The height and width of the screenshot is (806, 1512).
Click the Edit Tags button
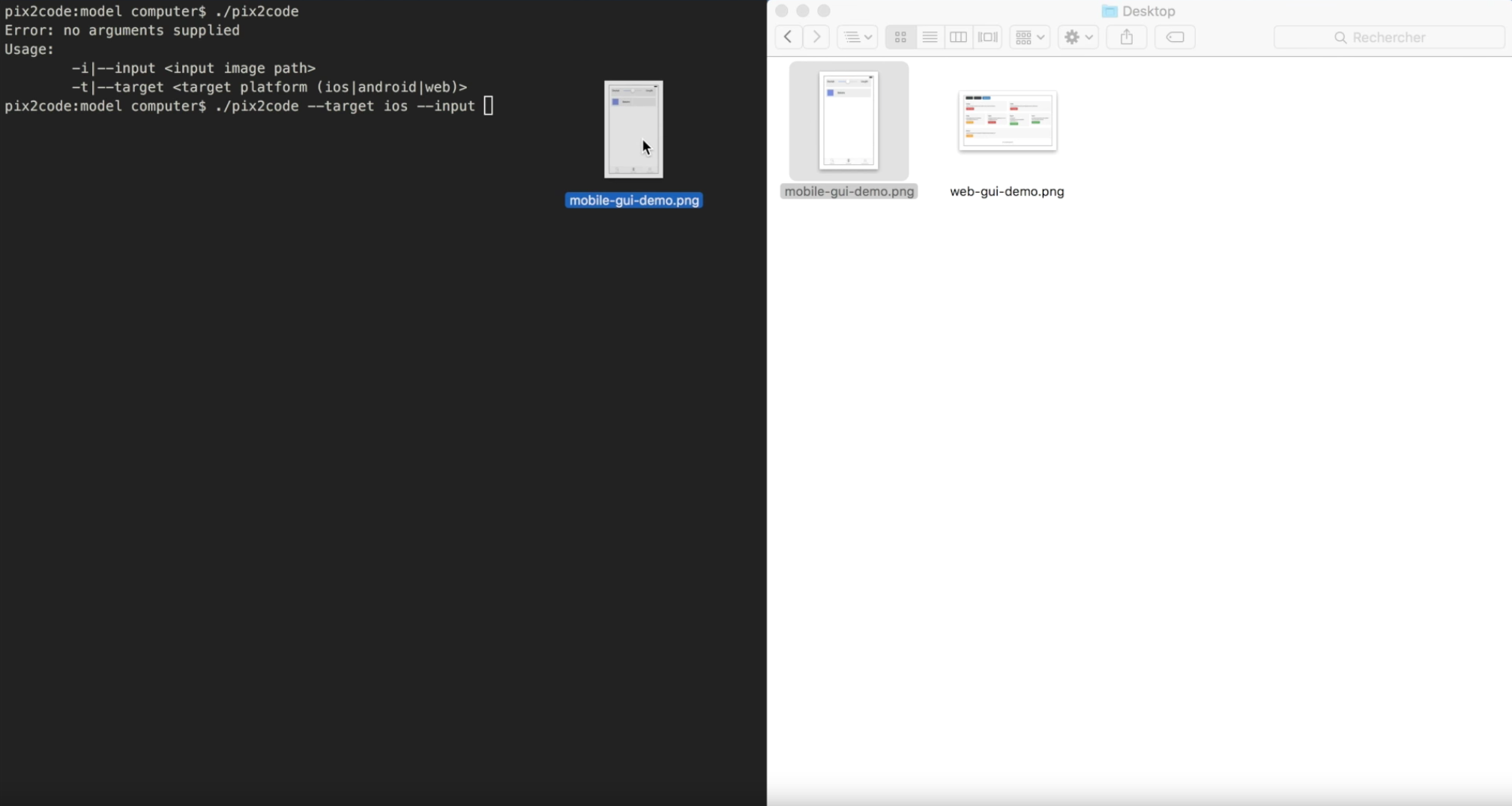tap(1175, 37)
